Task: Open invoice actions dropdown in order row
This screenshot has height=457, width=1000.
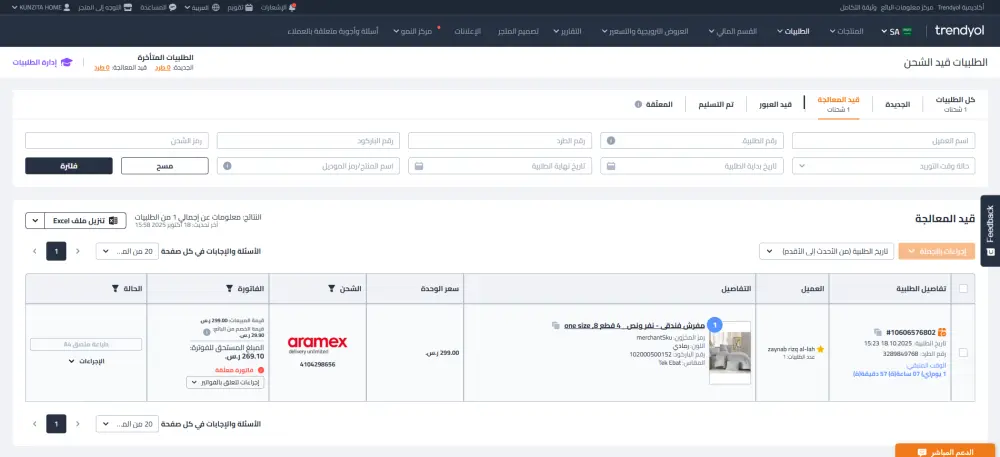Action: (x=225, y=382)
